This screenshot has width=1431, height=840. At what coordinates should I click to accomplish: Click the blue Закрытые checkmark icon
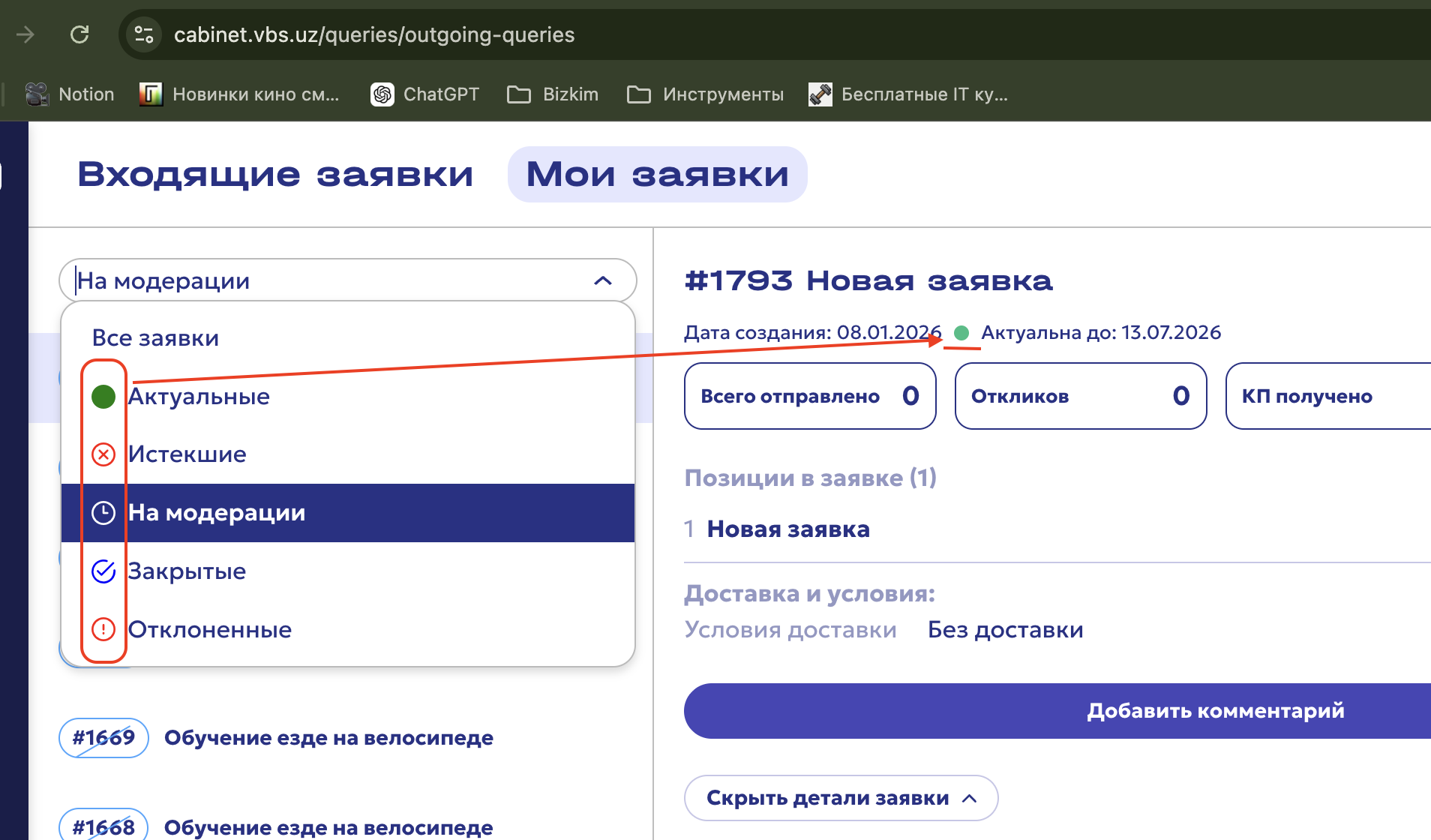pyautogui.click(x=103, y=571)
